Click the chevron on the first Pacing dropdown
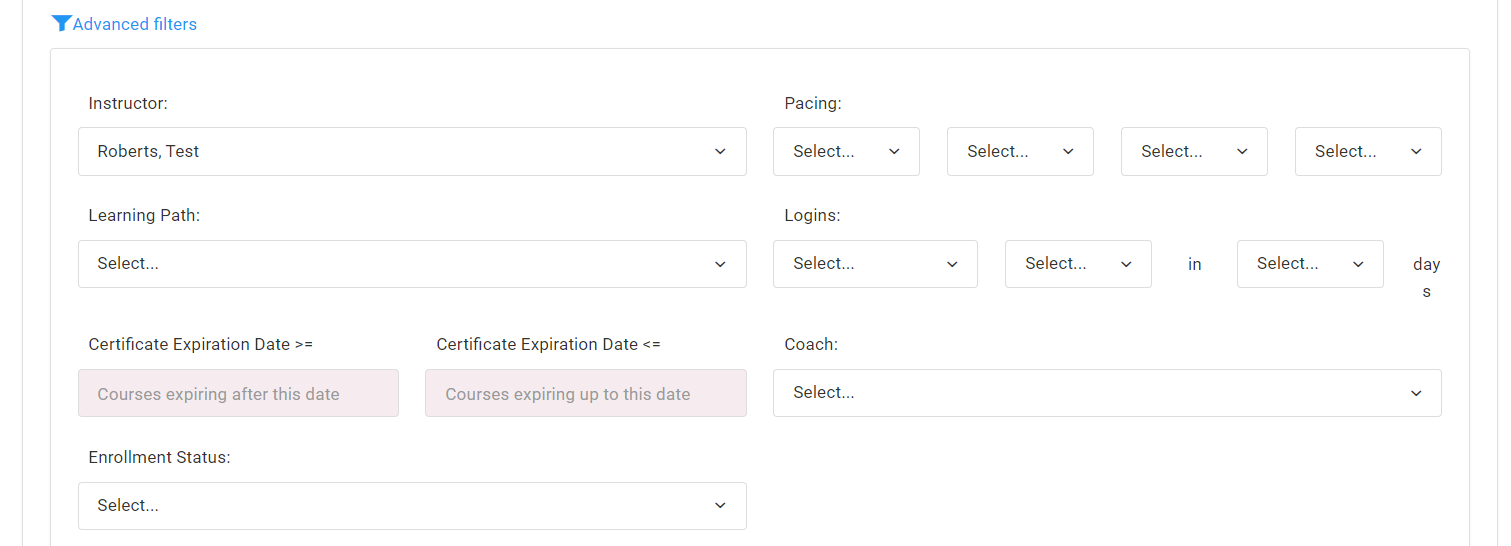1511x546 pixels. [x=894, y=152]
